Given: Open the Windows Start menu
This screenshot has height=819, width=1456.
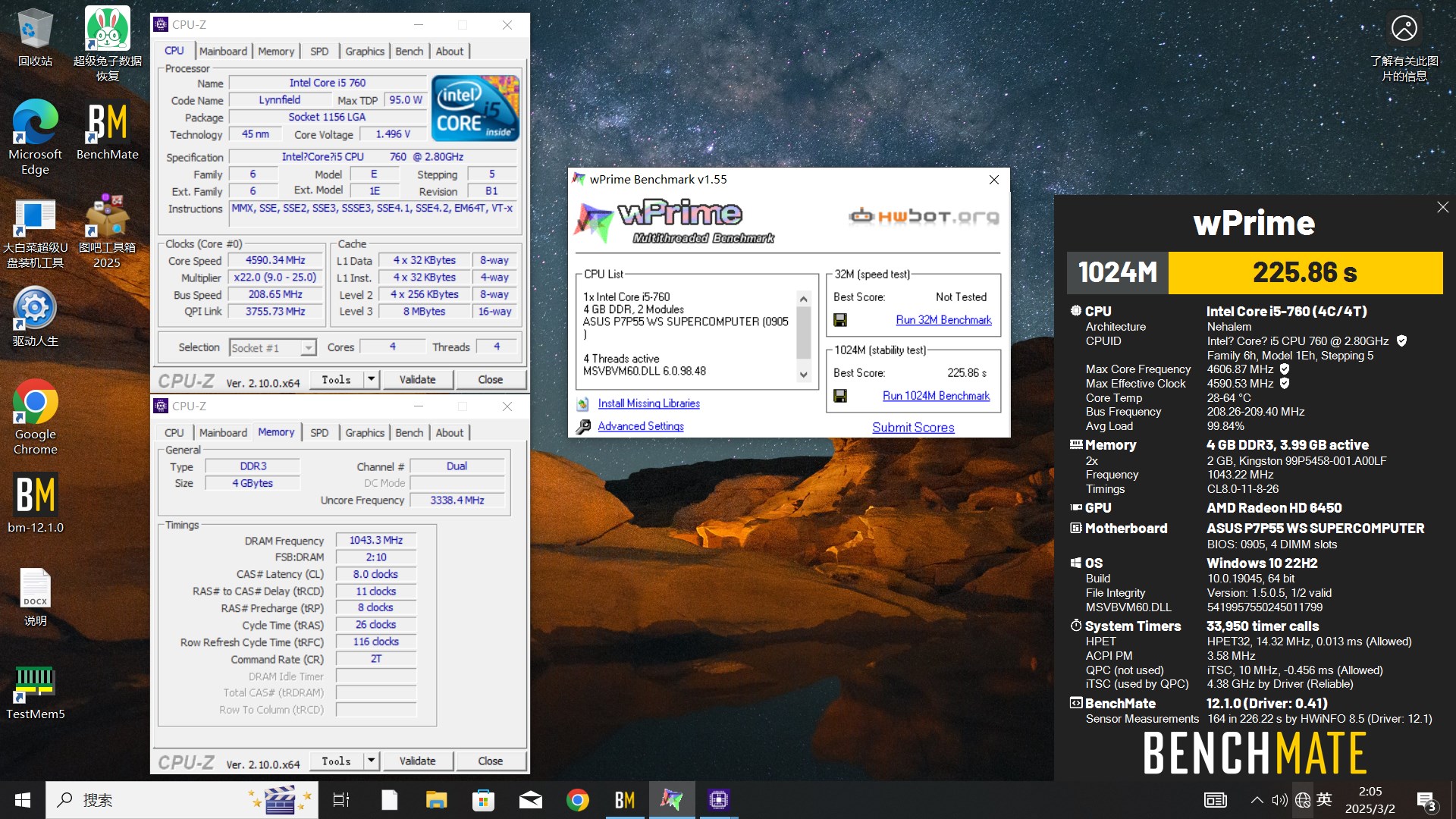Looking at the screenshot, I should [x=23, y=800].
